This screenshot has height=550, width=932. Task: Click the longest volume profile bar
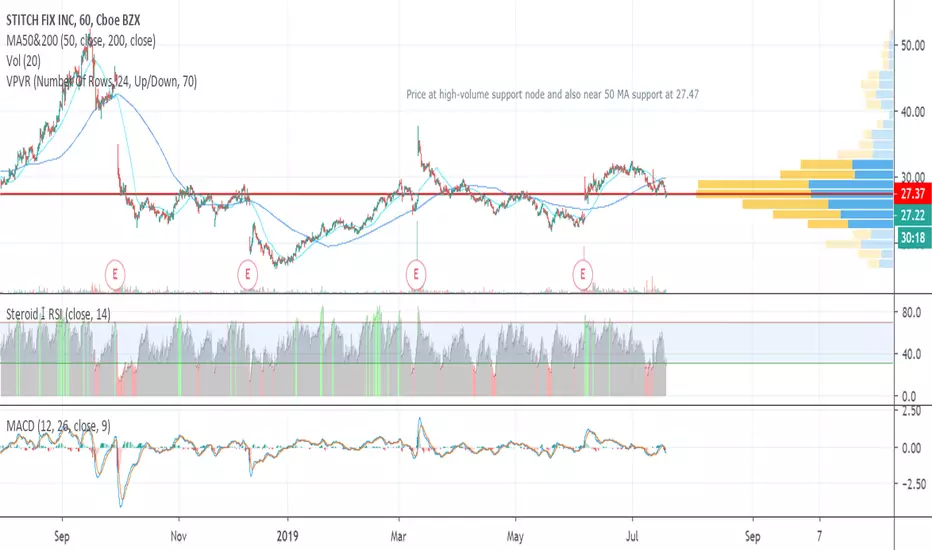[794, 194]
